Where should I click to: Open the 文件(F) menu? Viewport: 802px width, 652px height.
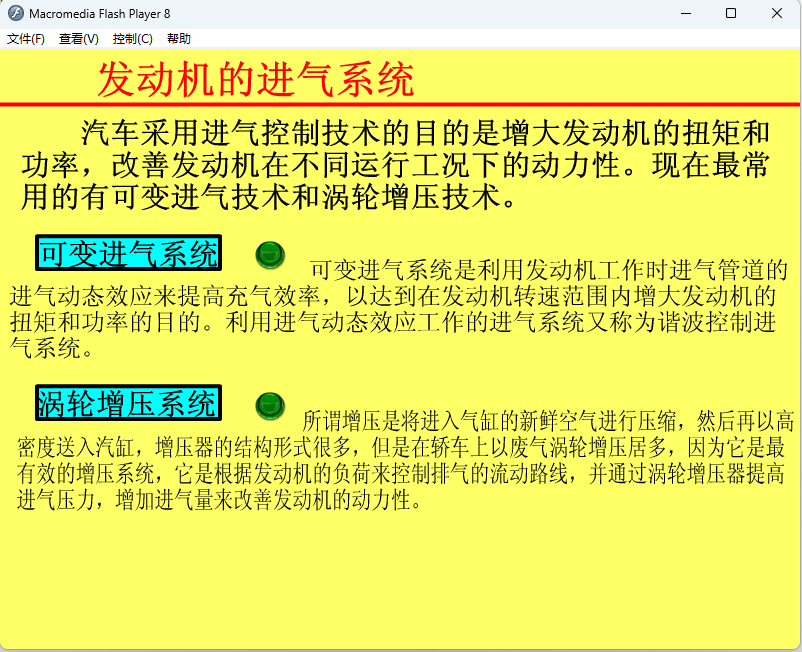tap(26, 39)
